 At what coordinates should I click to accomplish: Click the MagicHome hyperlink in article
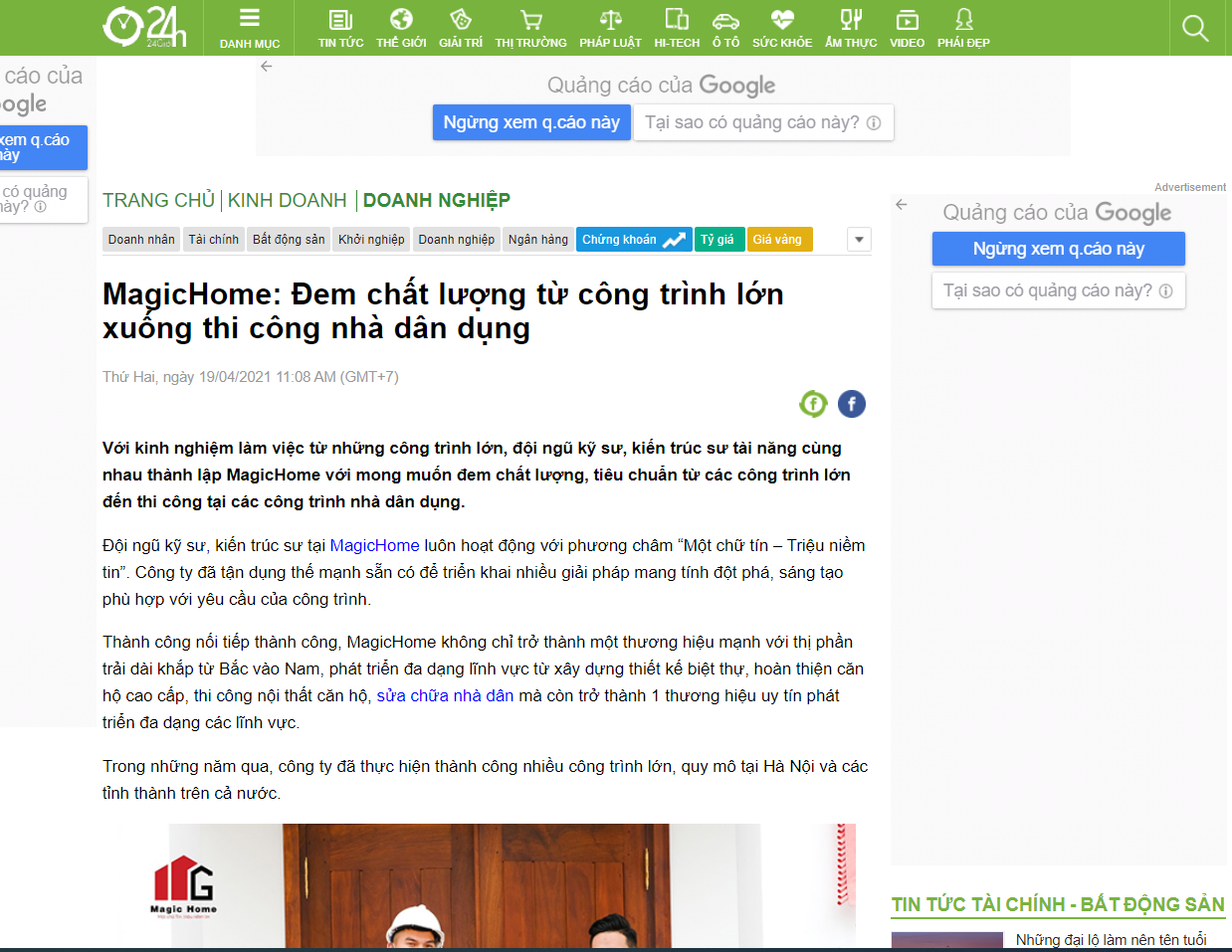point(374,546)
